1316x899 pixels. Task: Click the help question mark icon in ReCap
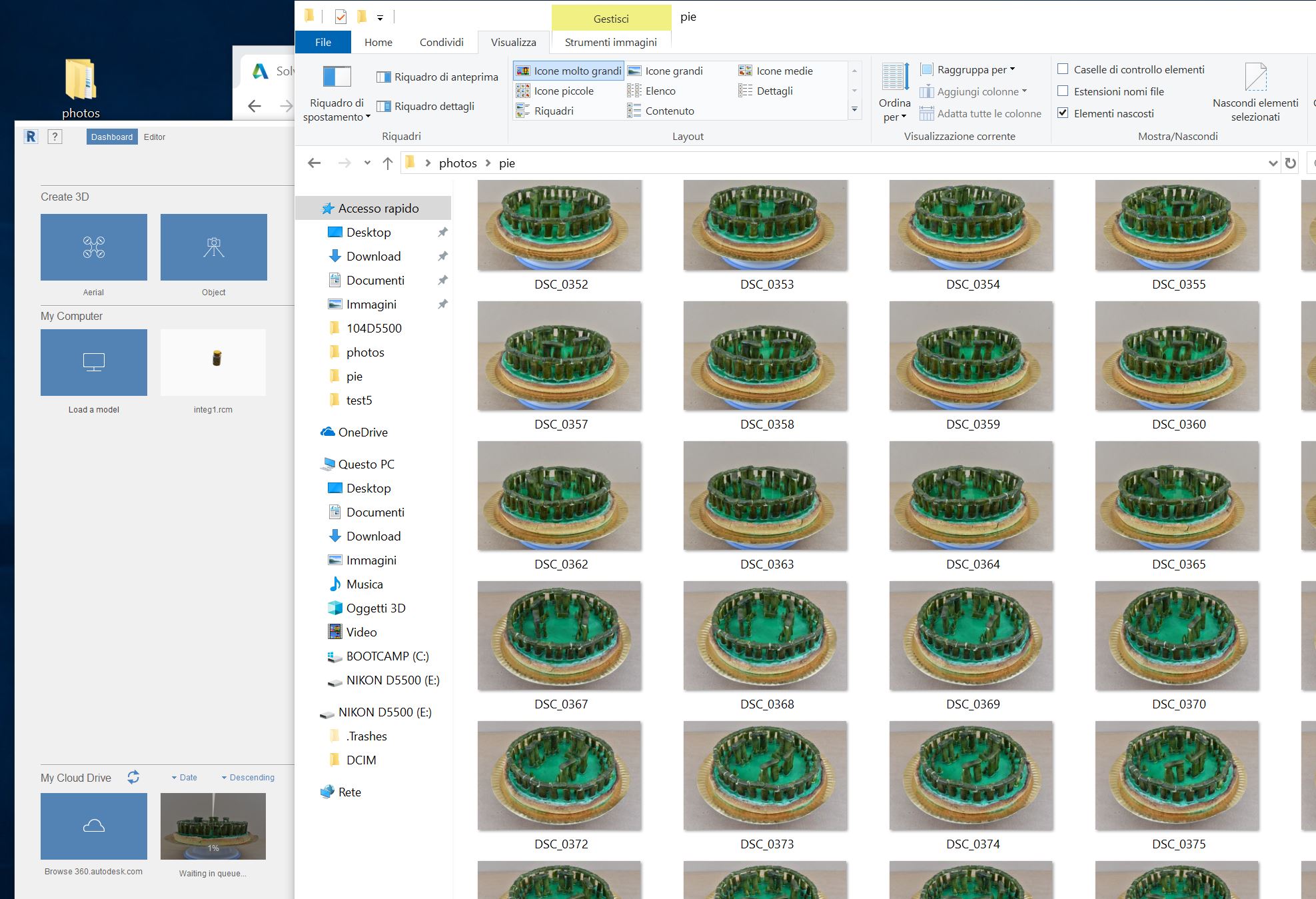click(x=55, y=137)
